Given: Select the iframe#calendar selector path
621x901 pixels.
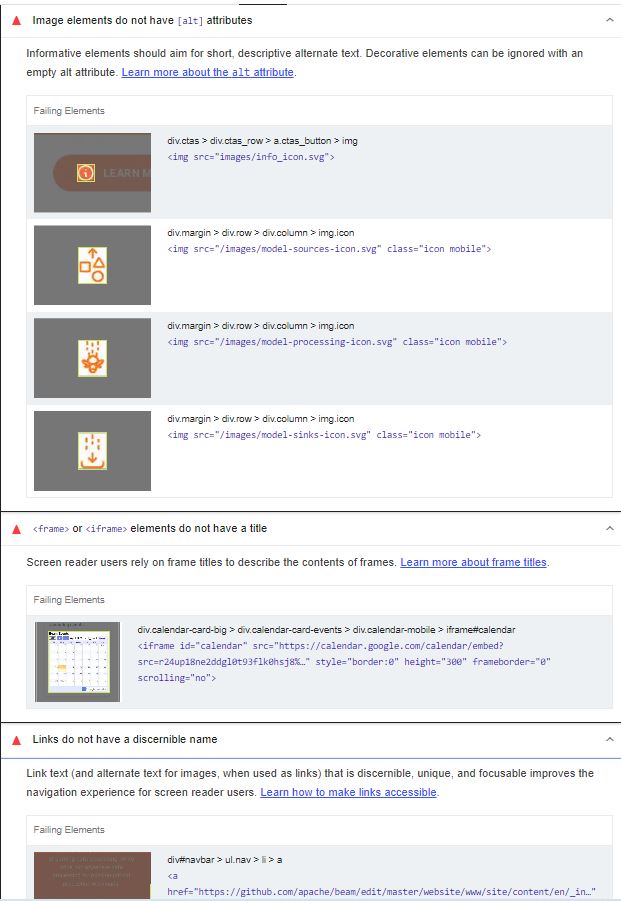Looking at the screenshot, I should 326,630.
